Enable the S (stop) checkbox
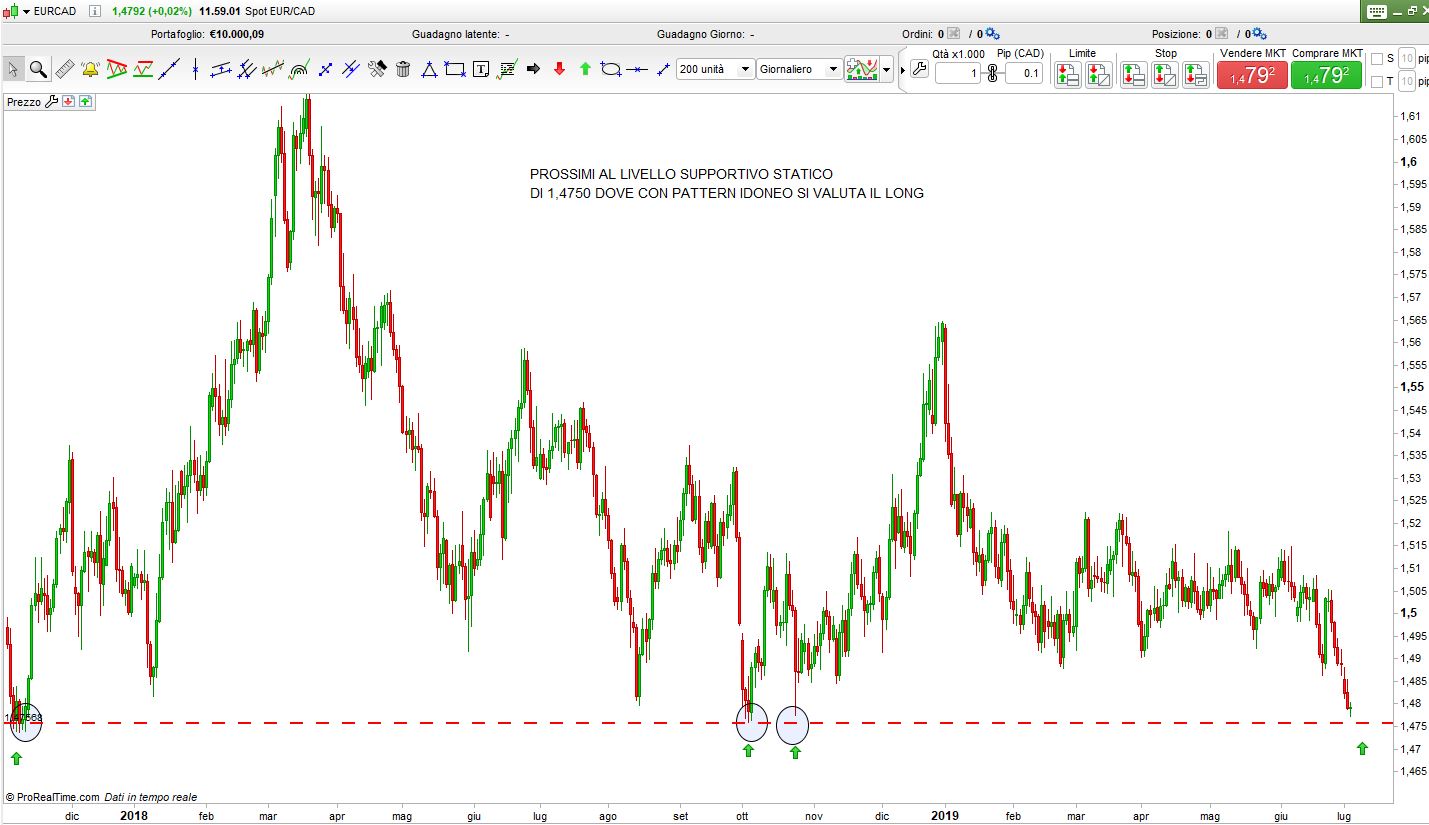 click(x=1376, y=59)
